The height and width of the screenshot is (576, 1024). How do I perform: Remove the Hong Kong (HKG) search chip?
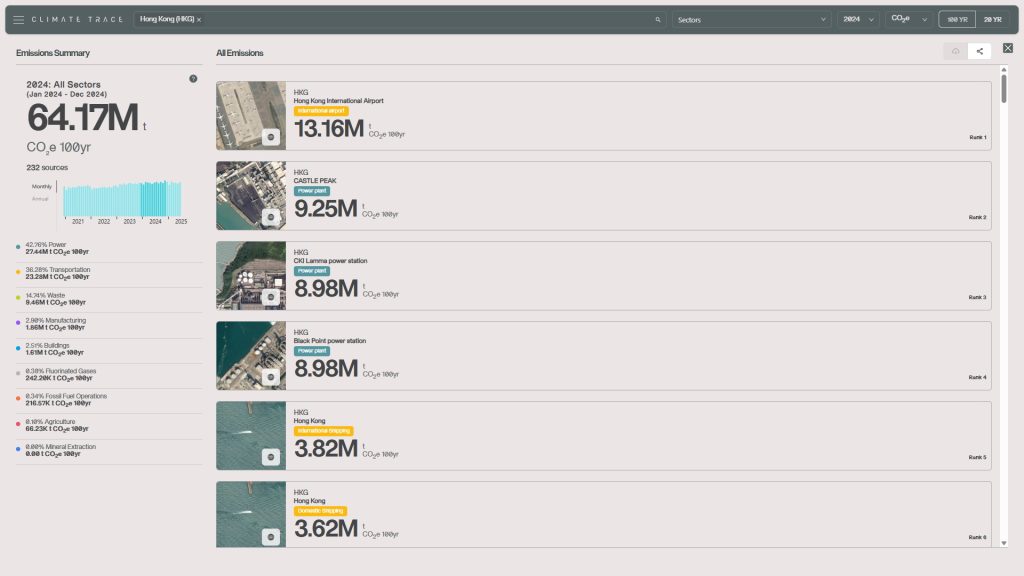click(199, 20)
